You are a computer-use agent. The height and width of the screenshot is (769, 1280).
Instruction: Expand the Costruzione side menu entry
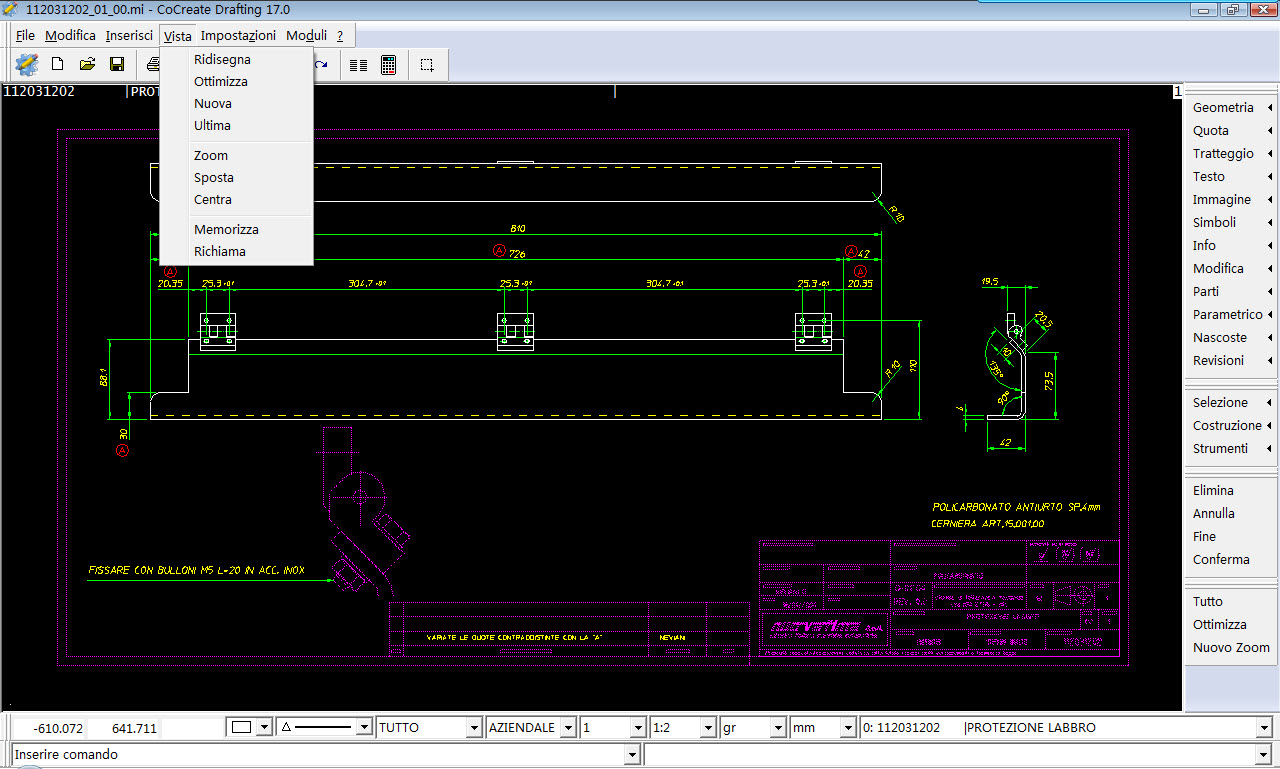click(x=1231, y=425)
